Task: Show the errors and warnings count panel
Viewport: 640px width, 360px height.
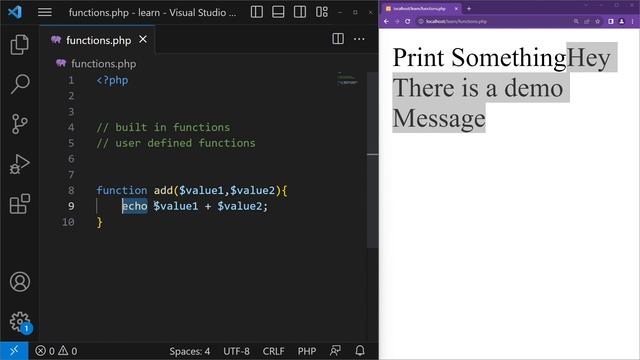Action: (x=56, y=351)
